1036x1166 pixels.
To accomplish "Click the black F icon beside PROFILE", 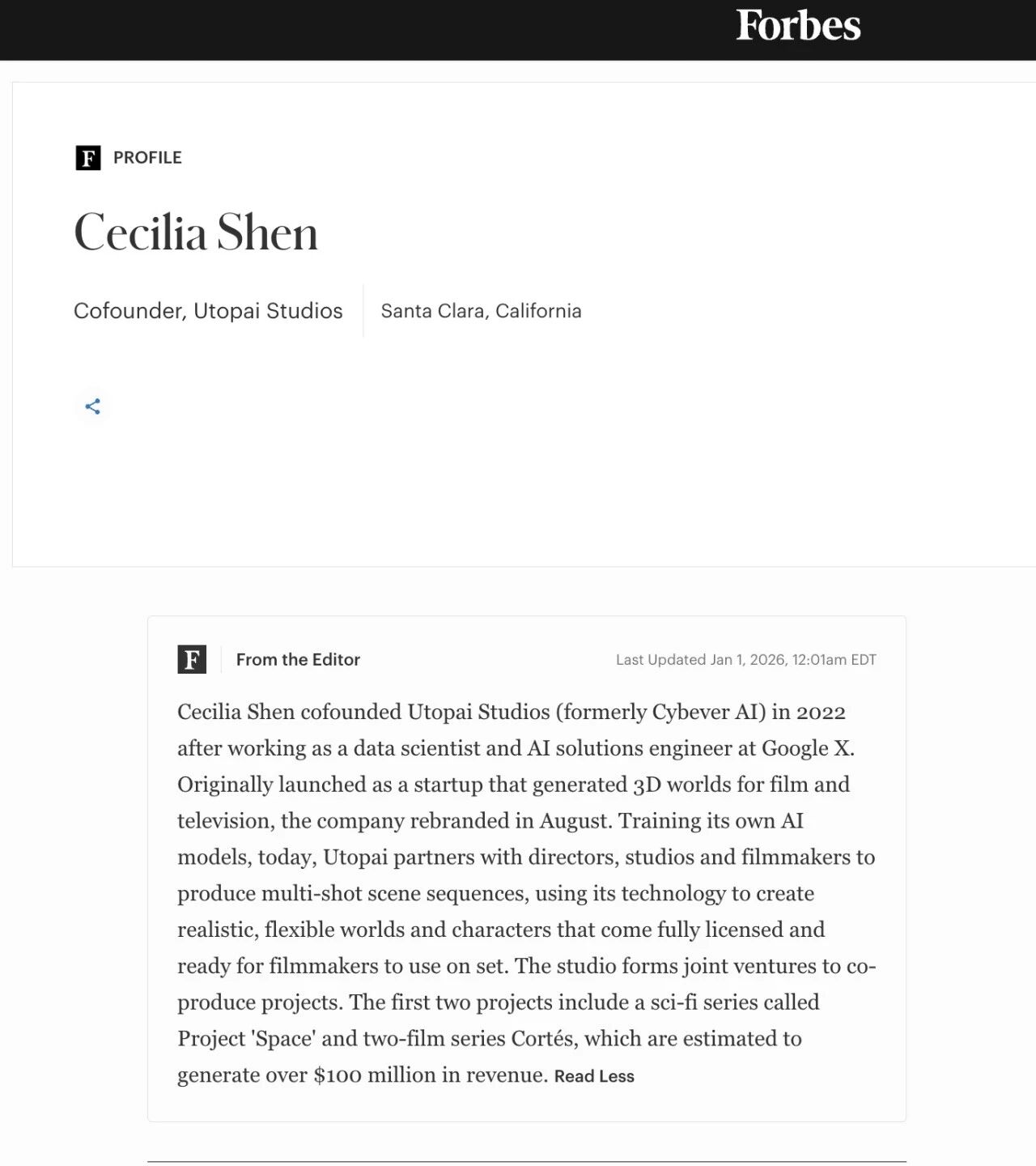I will (88, 158).
